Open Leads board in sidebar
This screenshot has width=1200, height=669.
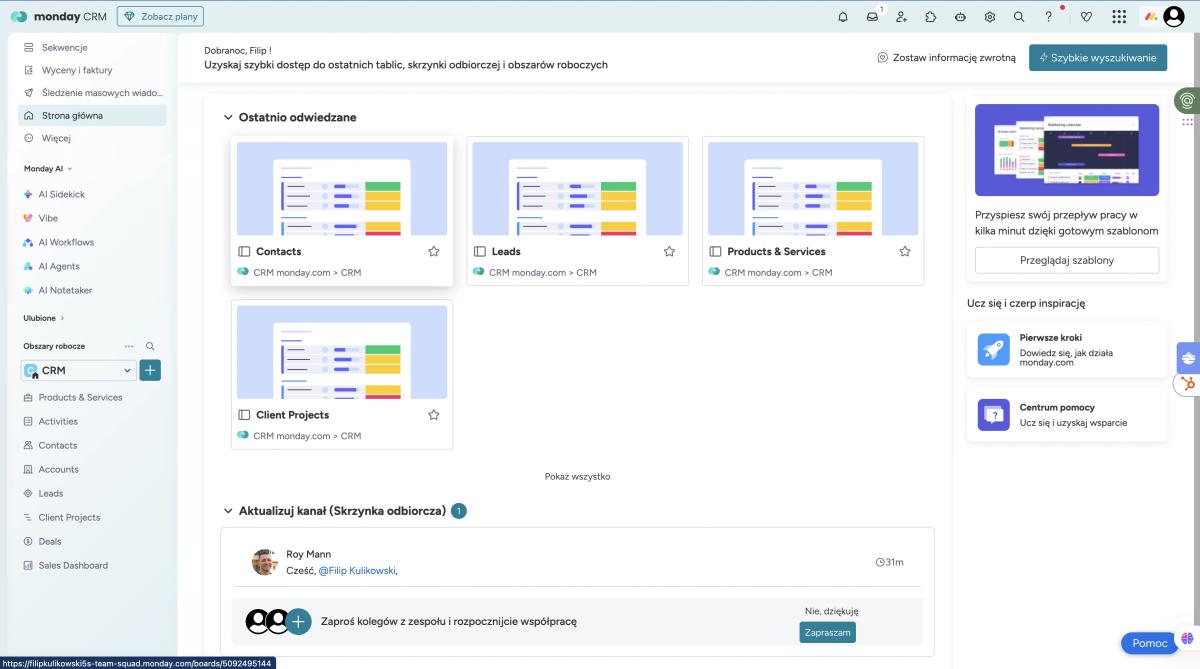point(92,493)
